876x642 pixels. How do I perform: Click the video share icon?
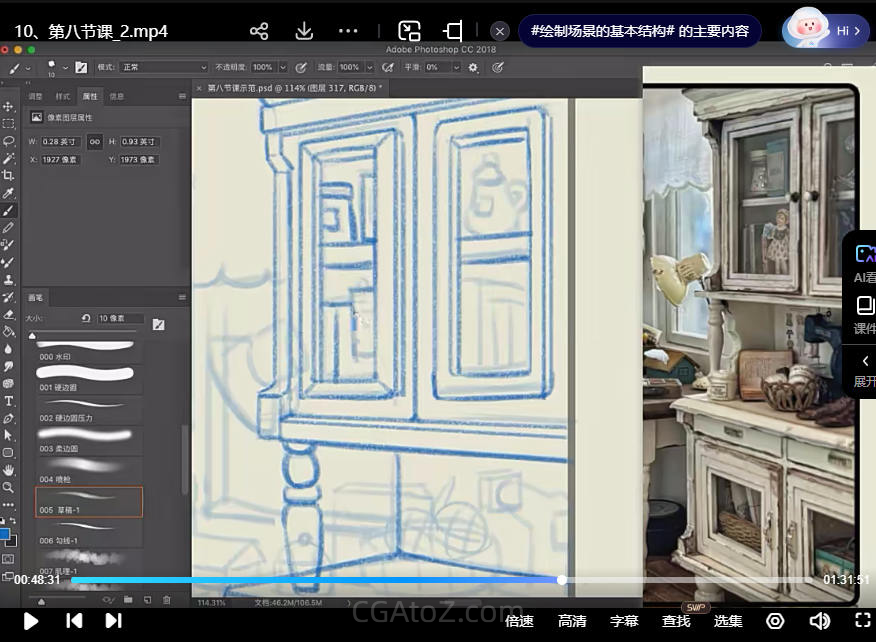pos(259,31)
